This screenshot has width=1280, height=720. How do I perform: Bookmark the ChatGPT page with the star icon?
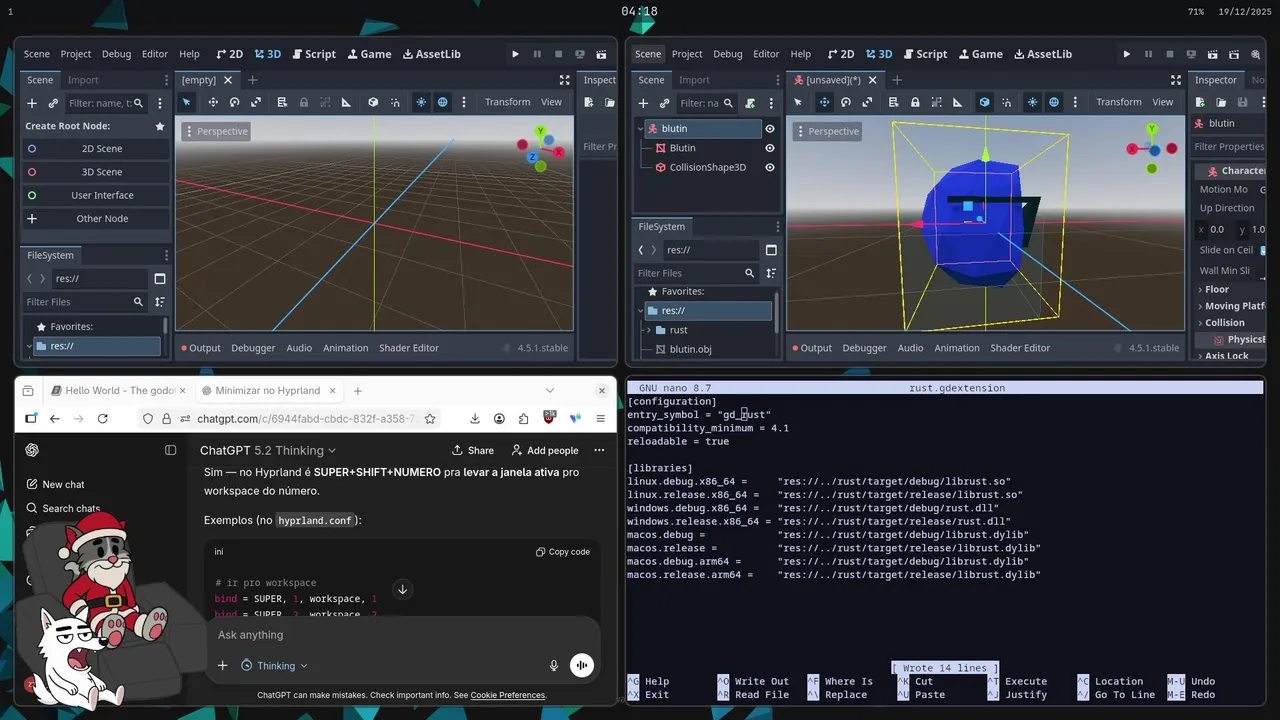430,419
